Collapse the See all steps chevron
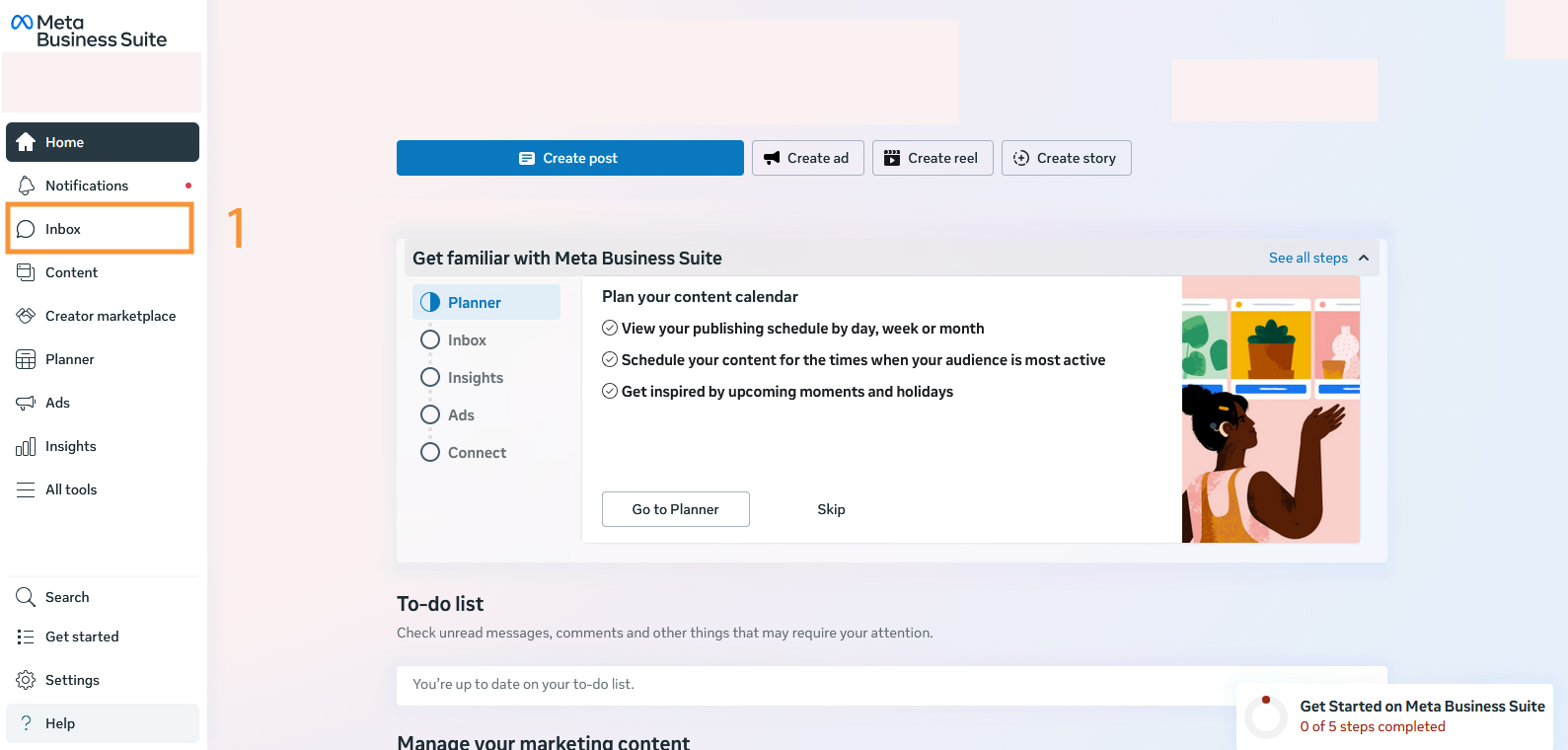Screen dimensions: 1568x750 1364,258
